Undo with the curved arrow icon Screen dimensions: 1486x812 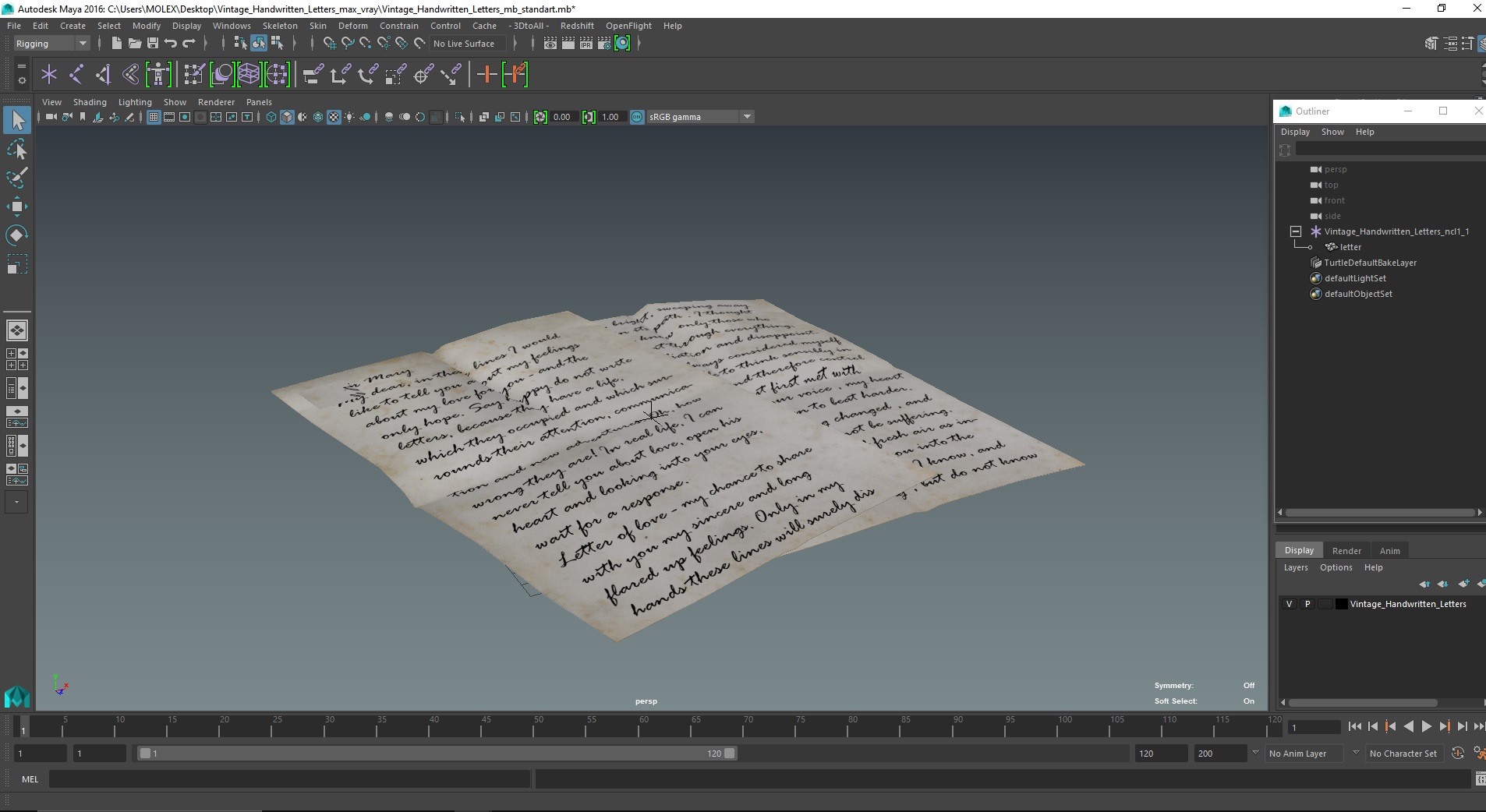tap(171, 43)
